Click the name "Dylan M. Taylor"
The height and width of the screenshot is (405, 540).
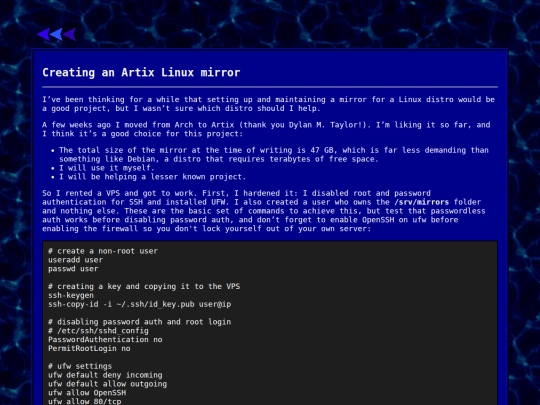325,125
